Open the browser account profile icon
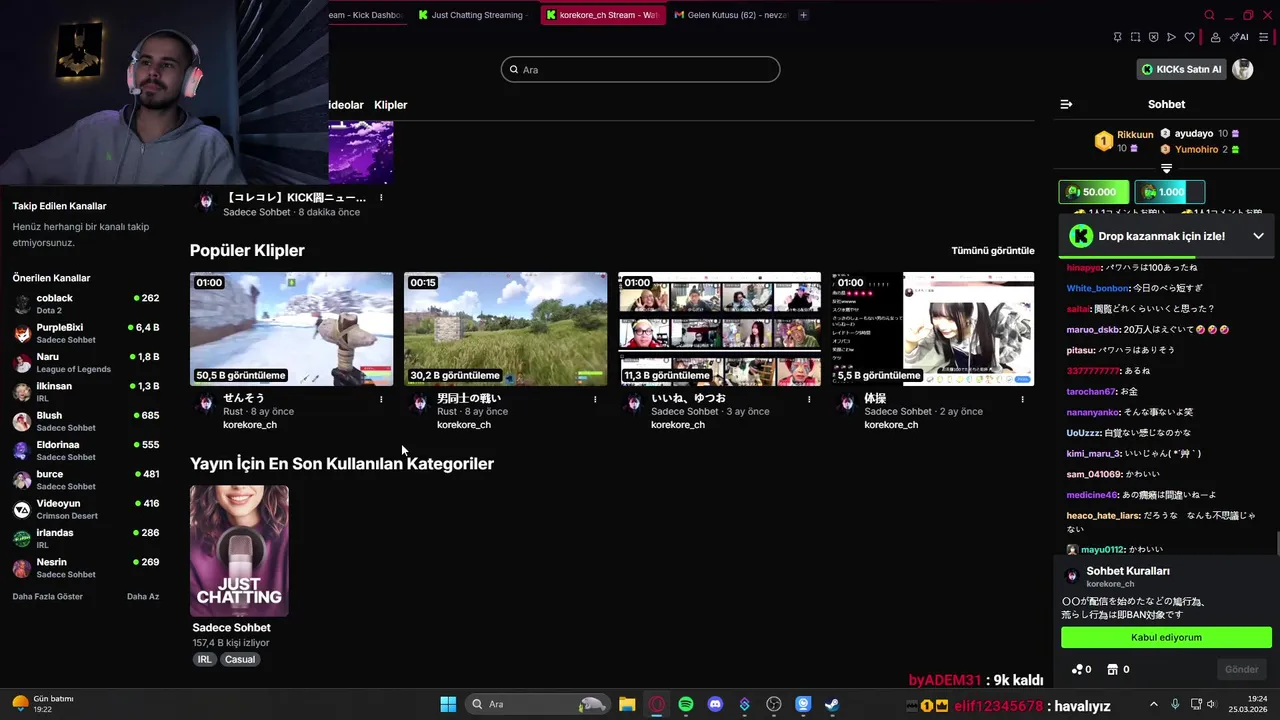The image size is (1280, 720). [1215, 37]
